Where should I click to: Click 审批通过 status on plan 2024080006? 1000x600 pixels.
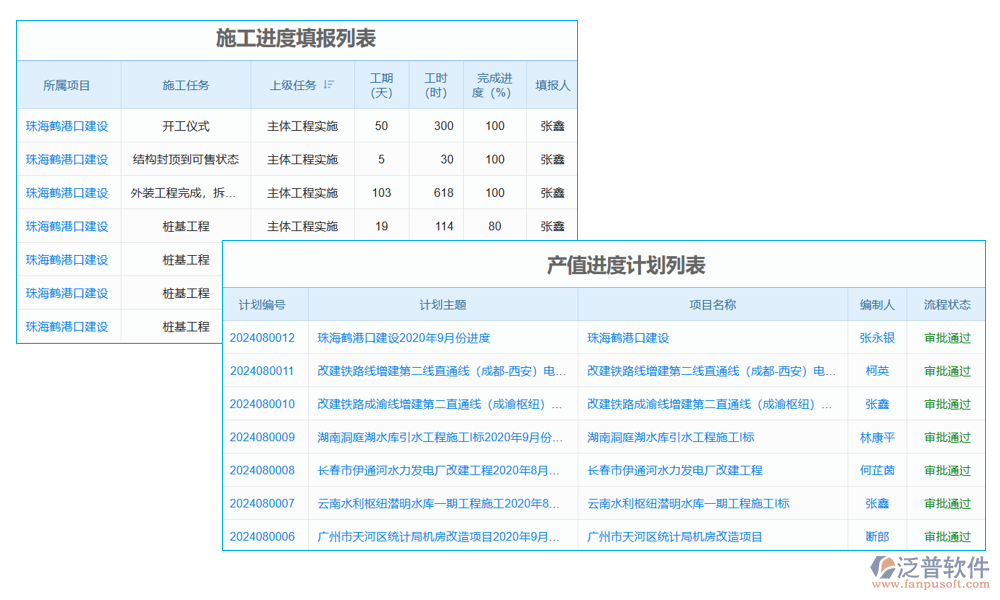[946, 536]
